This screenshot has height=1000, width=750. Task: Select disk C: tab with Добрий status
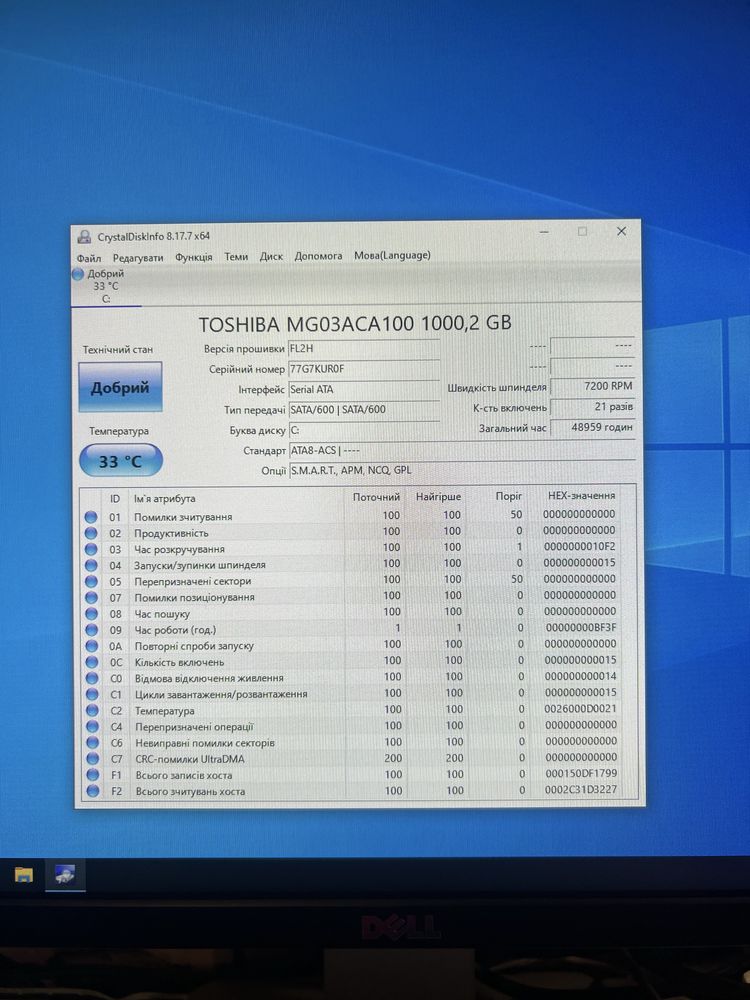105,286
